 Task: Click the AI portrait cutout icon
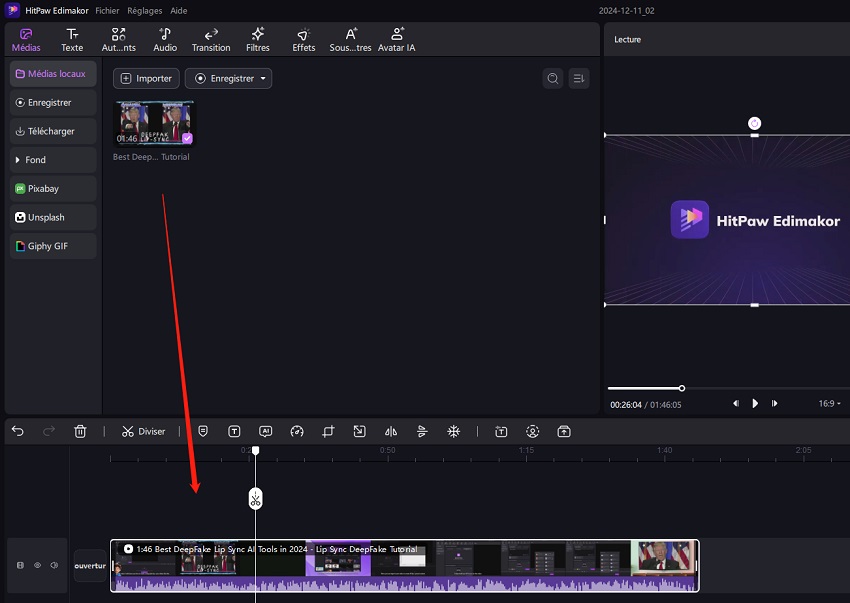(x=532, y=432)
